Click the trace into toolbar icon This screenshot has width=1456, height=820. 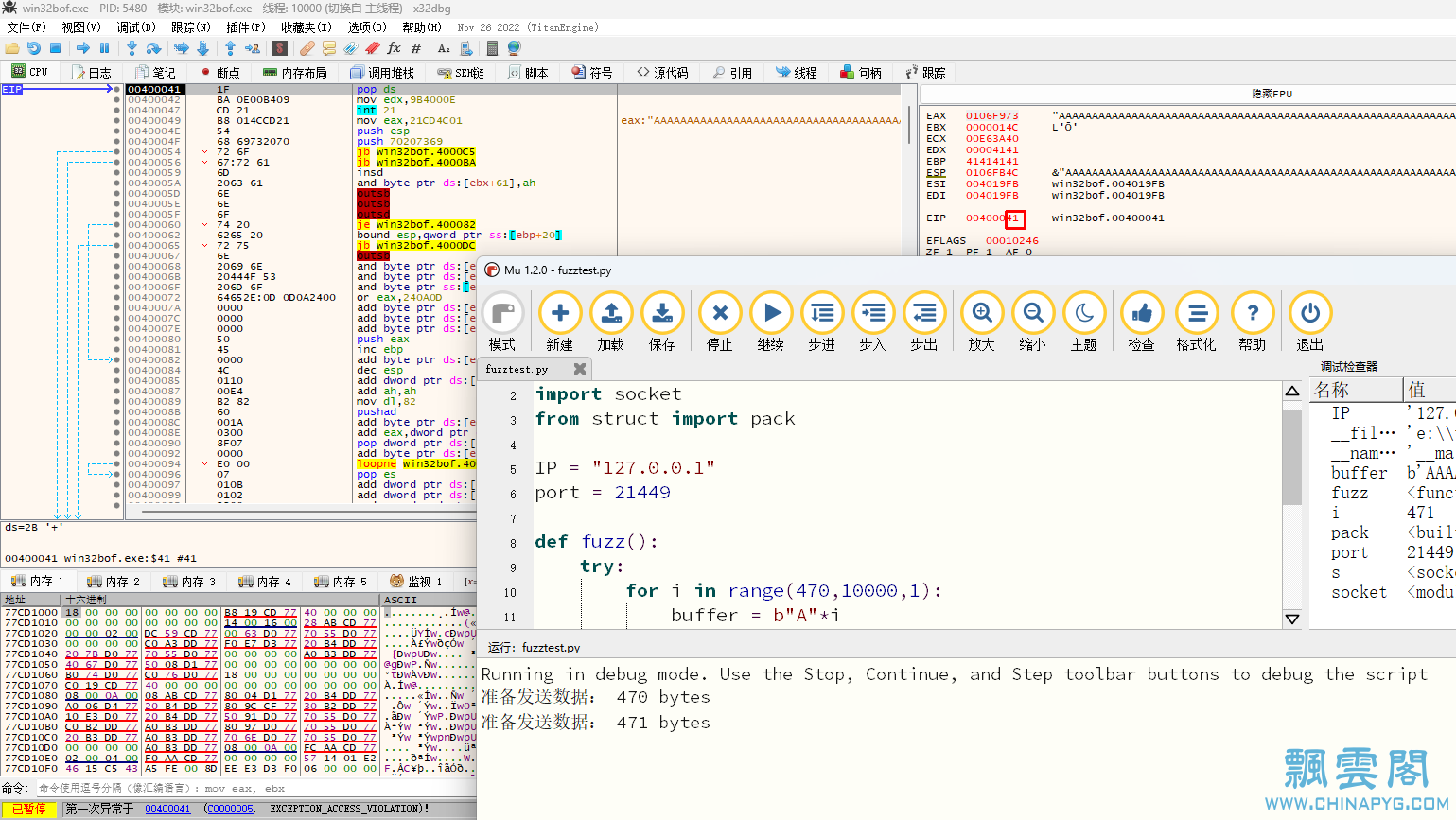tap(182, 47)
